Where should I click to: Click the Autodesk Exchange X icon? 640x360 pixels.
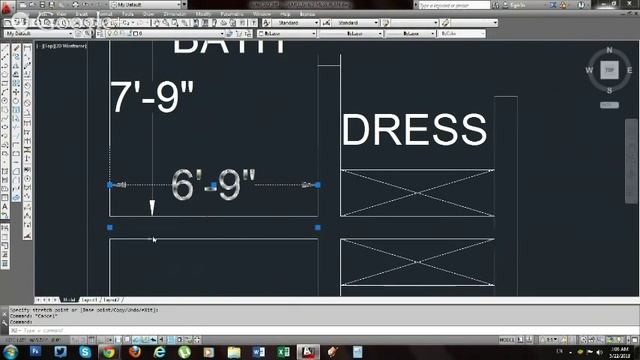[553, 5]
